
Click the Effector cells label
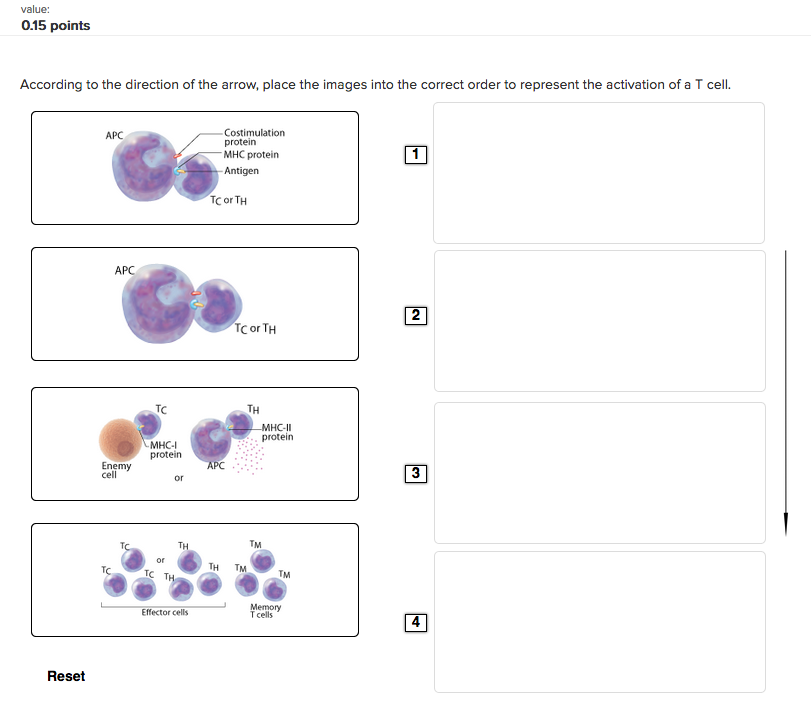[x=165, y=612]
